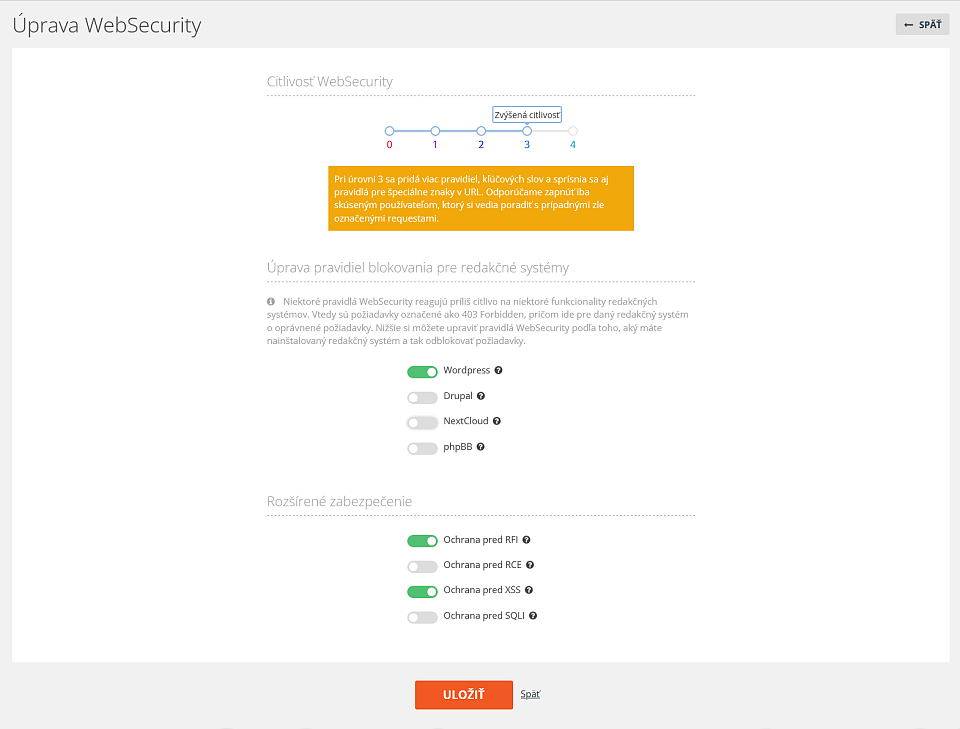Viewport: 960px width, 729px height.
Task: Show help for Ochrana pred SQLI
Action: click(533, 616)
